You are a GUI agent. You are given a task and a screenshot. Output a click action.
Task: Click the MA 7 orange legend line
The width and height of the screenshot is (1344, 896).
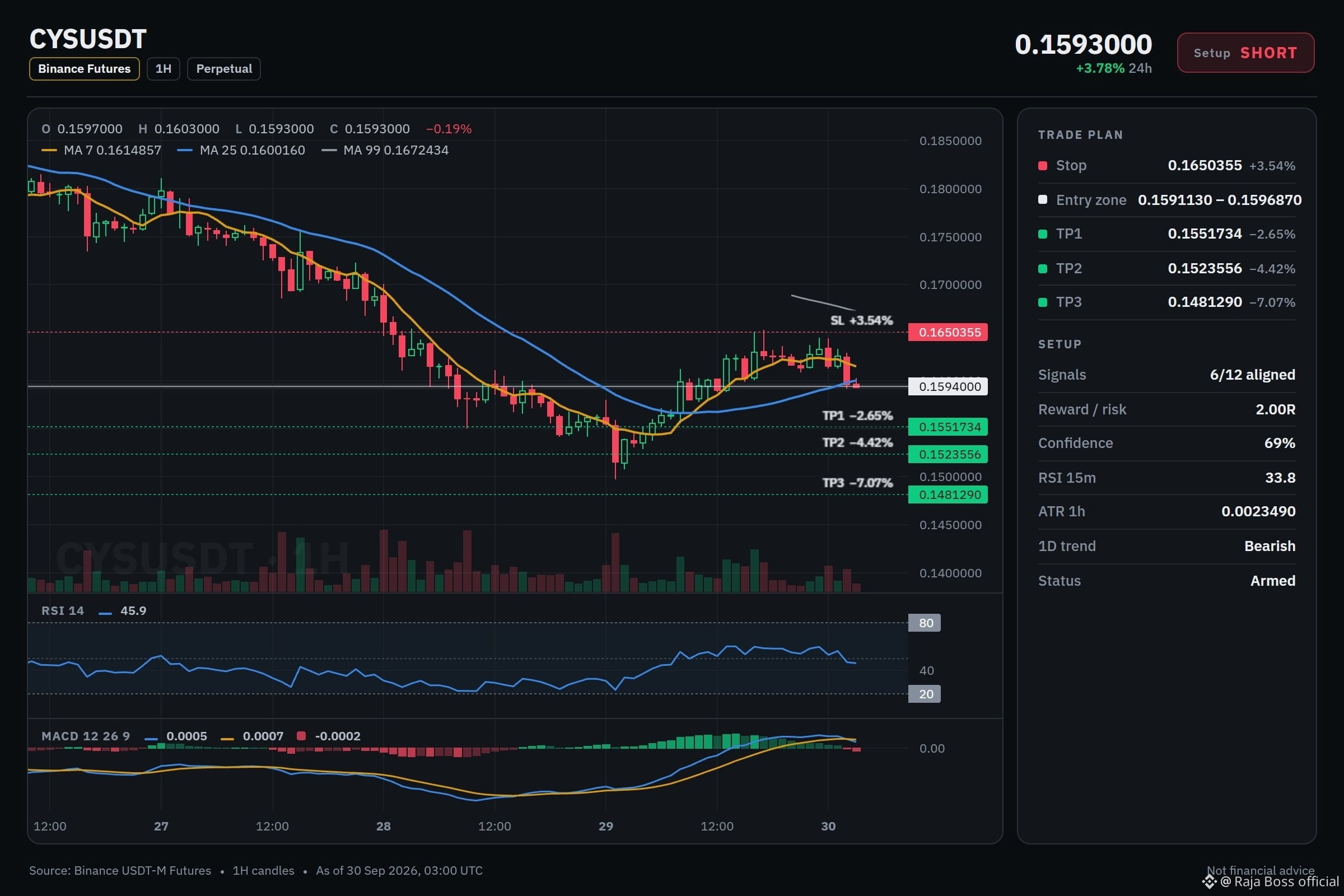[49, 150]
